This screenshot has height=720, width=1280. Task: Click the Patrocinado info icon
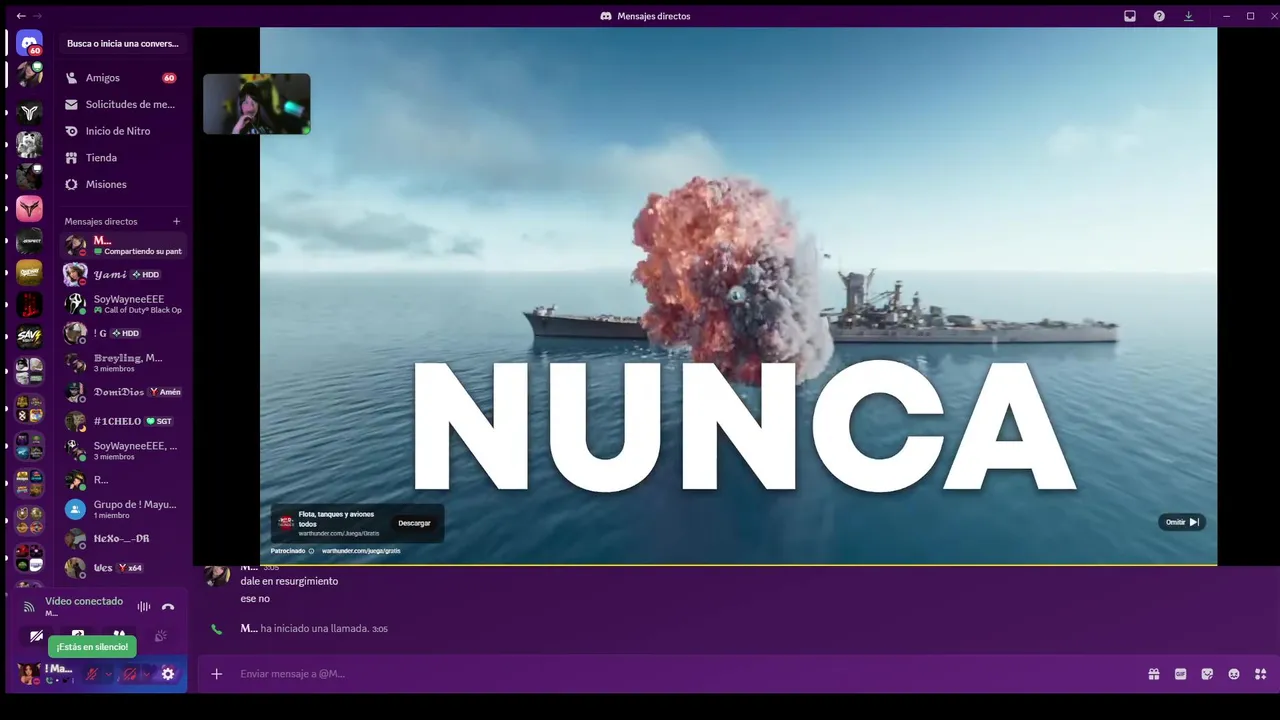click(311, 551)
